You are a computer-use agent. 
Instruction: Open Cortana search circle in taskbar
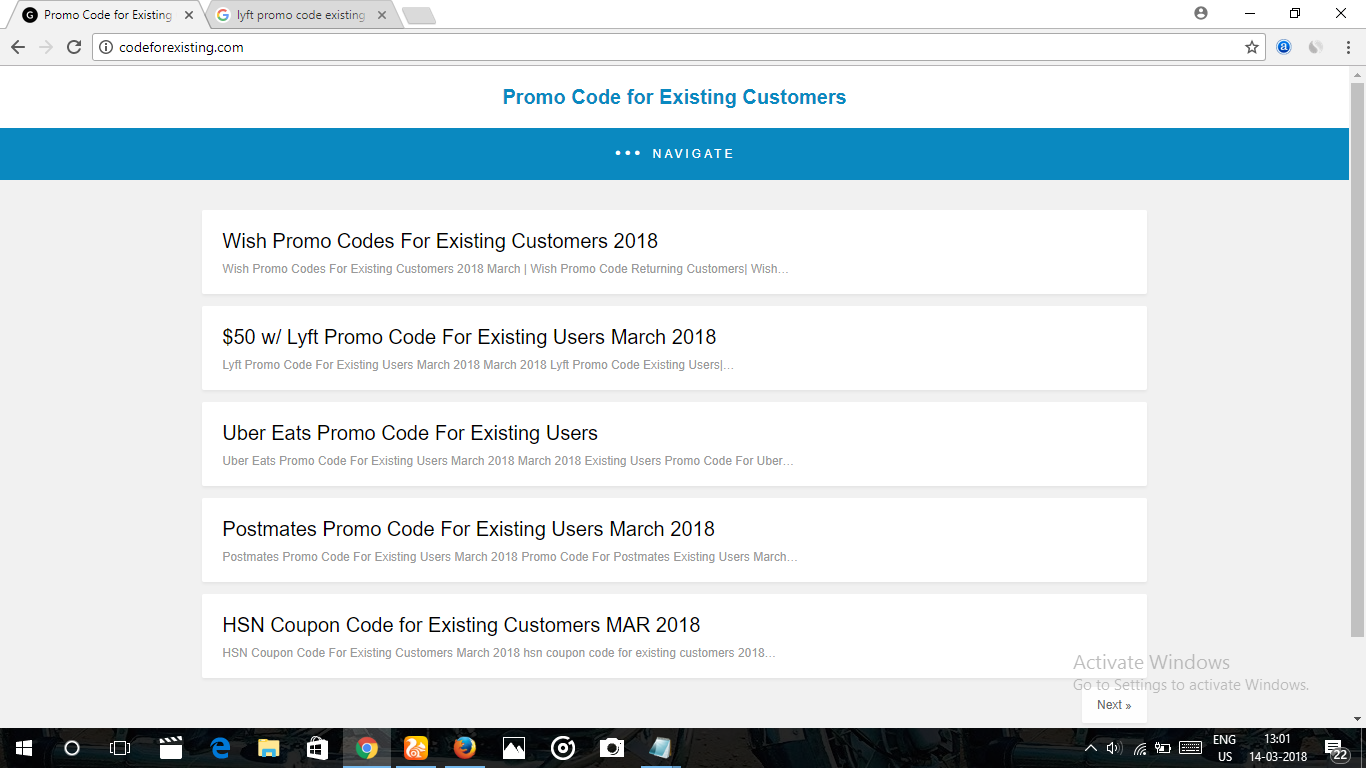71,748
